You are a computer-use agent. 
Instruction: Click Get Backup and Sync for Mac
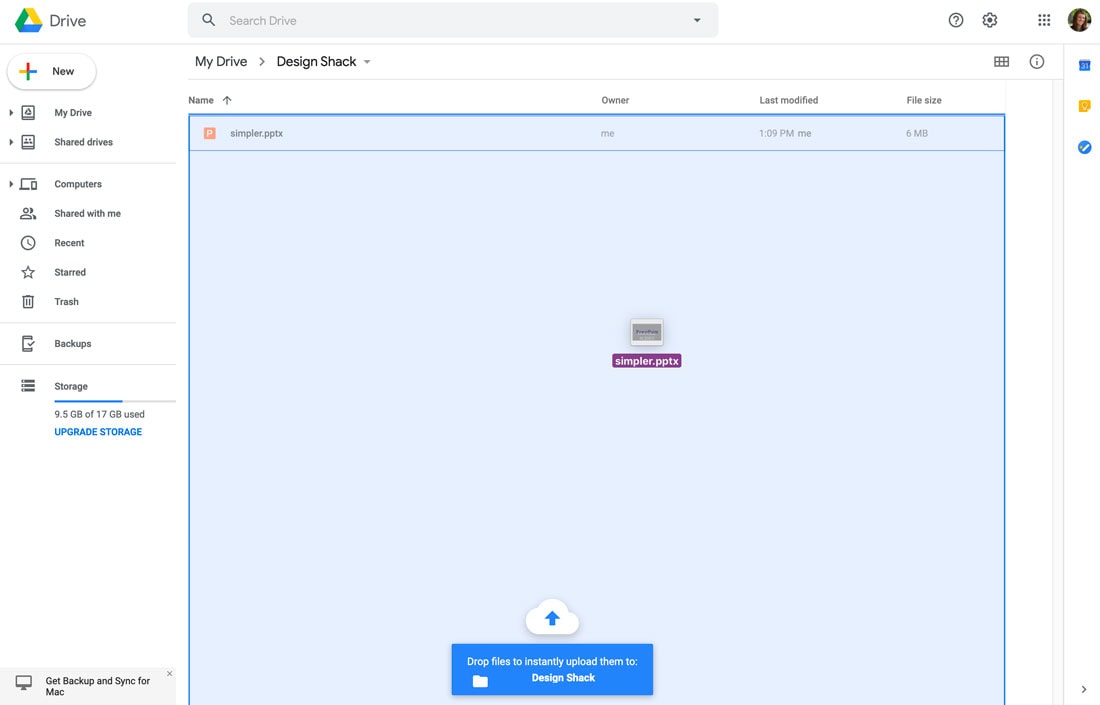[98, 686]
